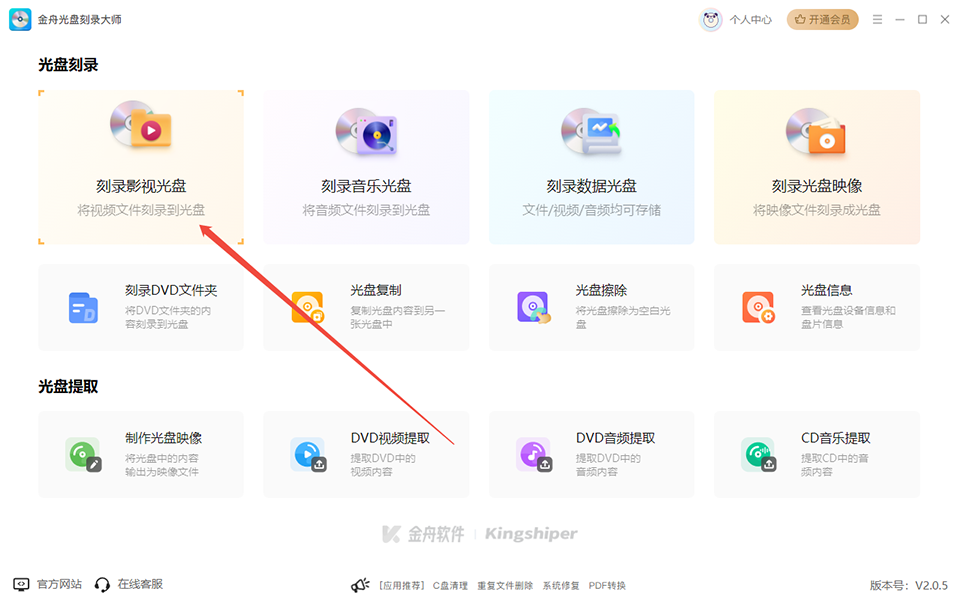The image size is (960, 600).
Task: Open the 刻录数据光盘 feature
Action: [x=591, y=166]
